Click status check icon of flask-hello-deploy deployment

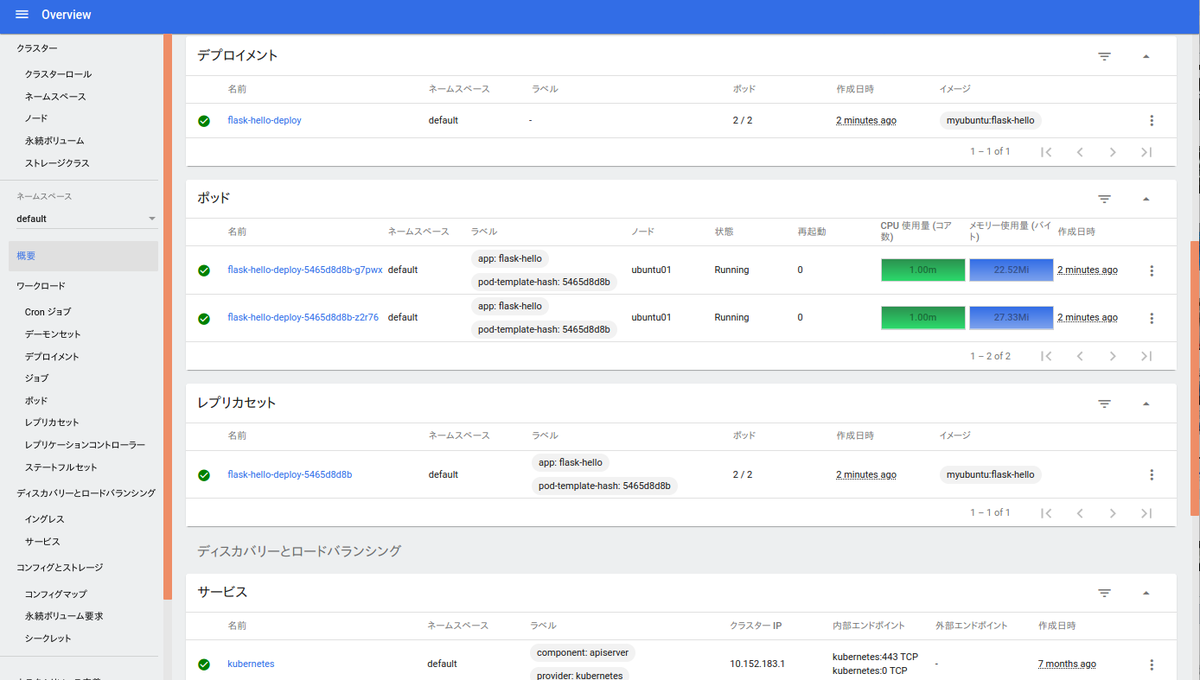(204, 121)
